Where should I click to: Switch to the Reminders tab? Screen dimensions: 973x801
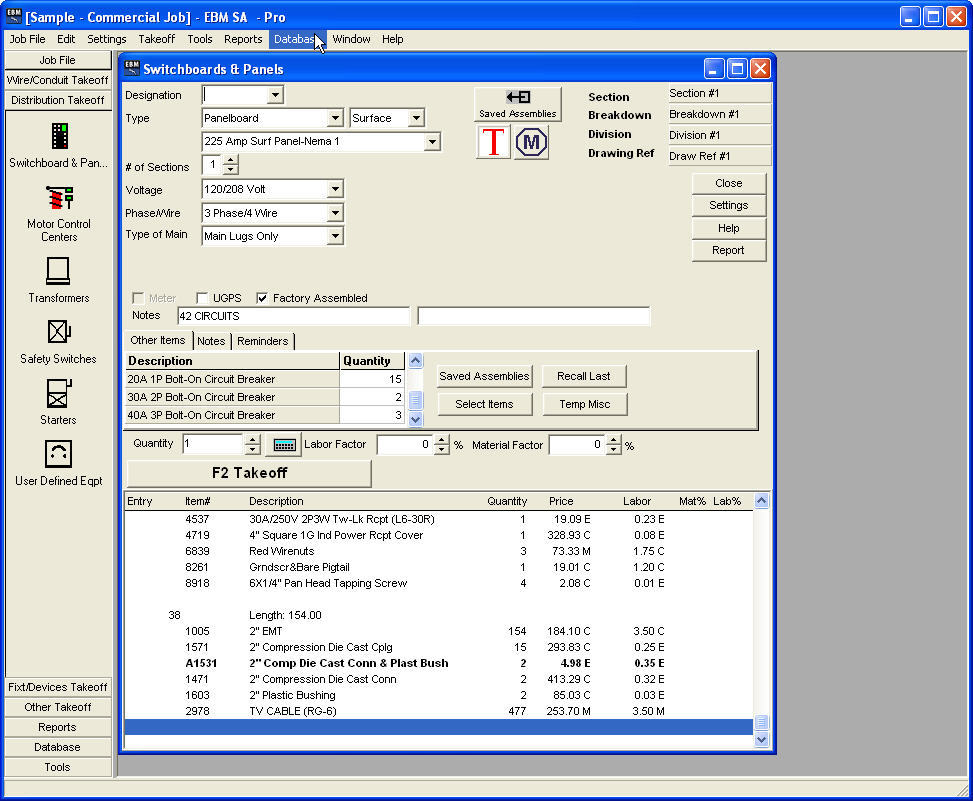click(x=262, y=341)
